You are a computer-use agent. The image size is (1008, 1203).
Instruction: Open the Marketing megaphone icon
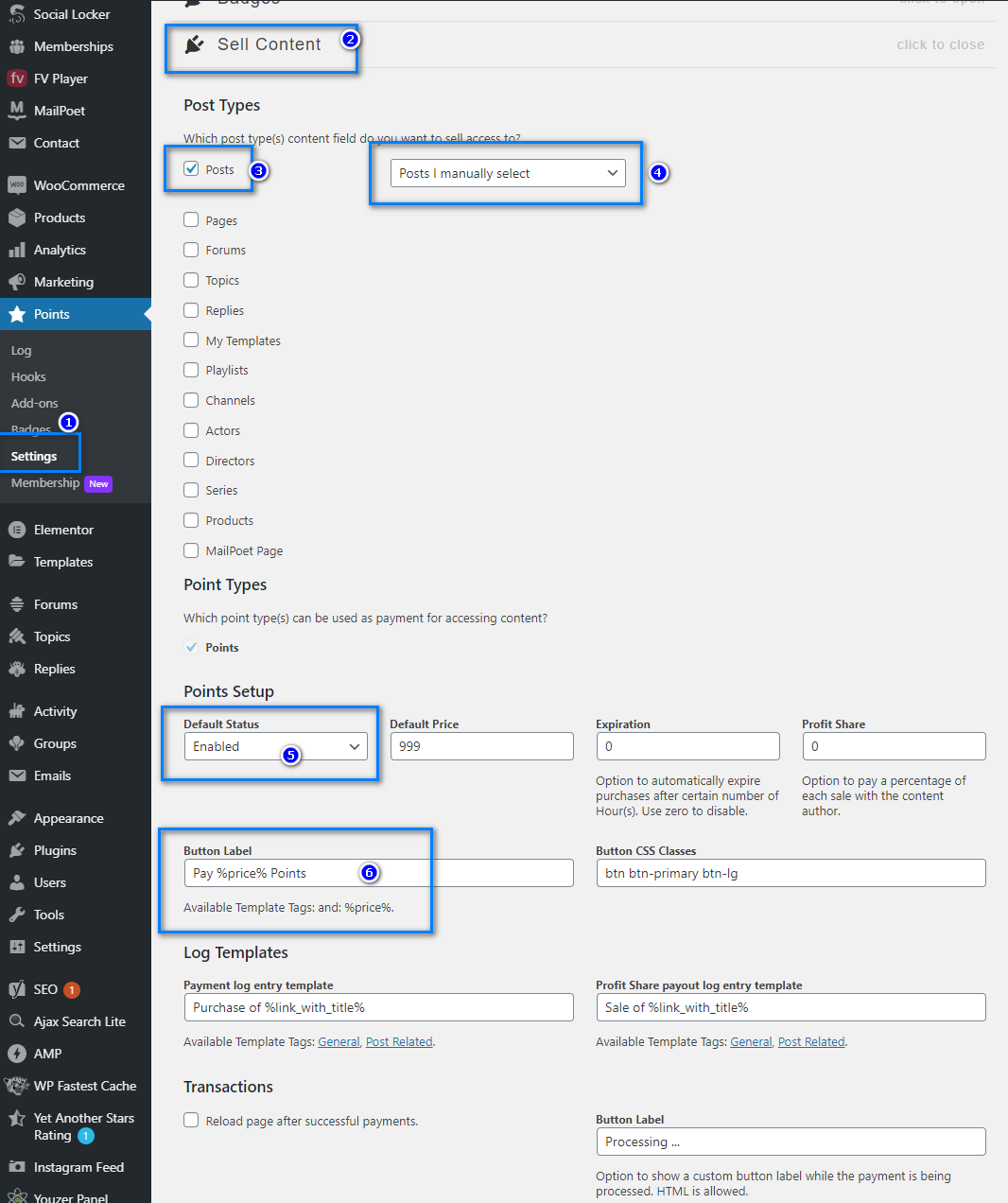click(x=17, y=282)
